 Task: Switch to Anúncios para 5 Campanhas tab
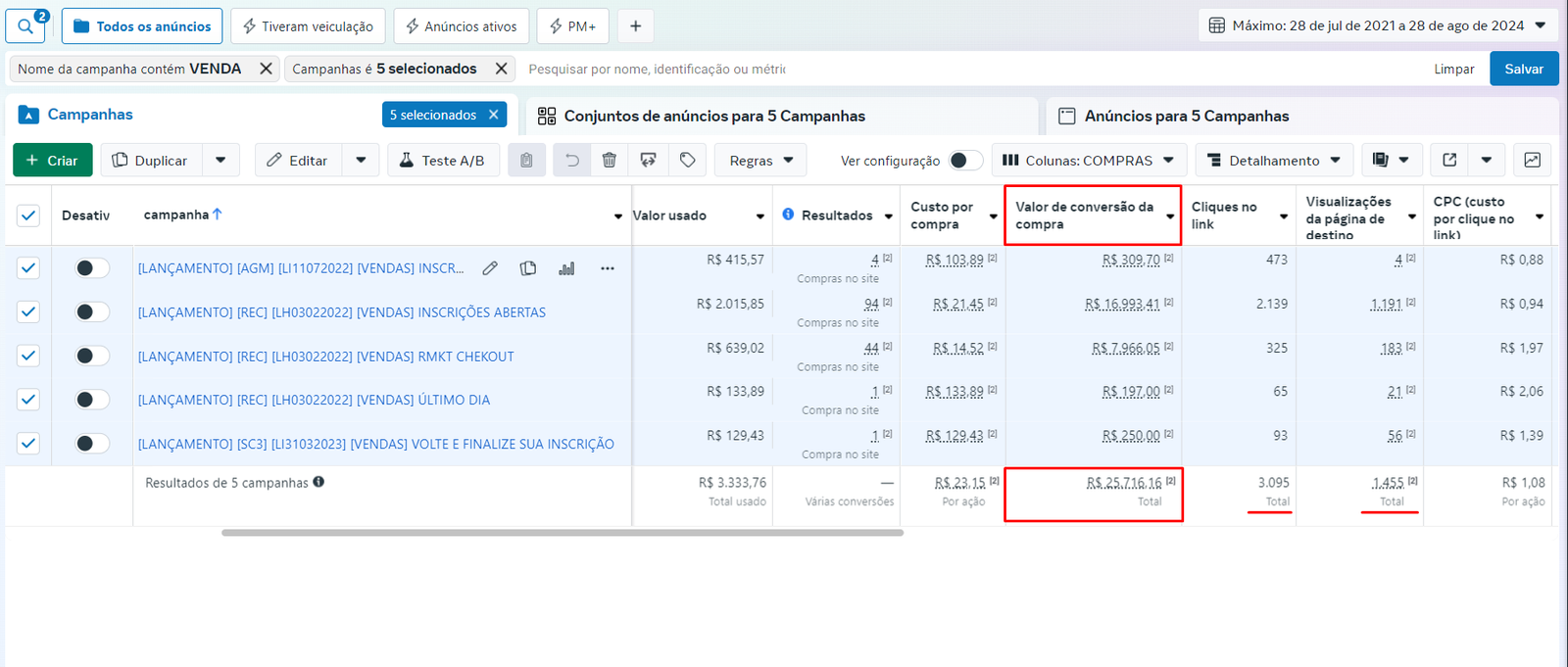[x=1186, y=116]
